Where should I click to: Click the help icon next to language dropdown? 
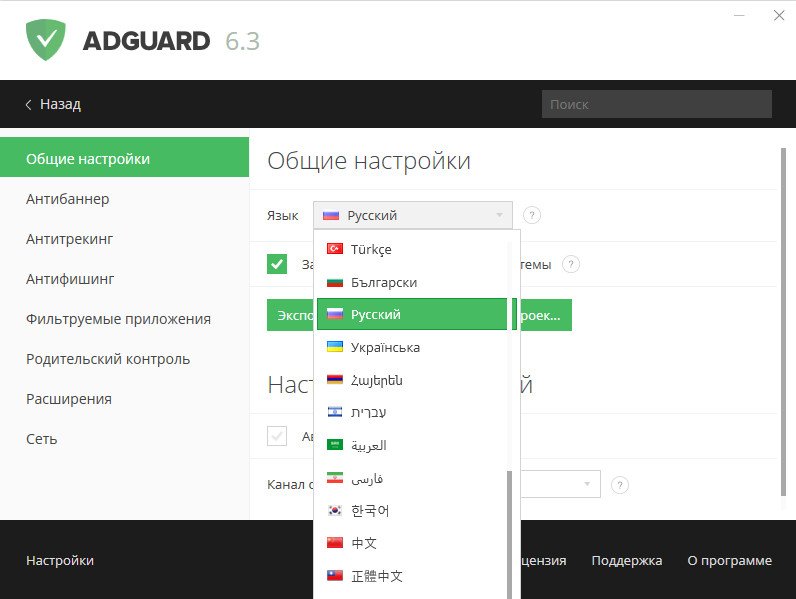click(532, 215)
